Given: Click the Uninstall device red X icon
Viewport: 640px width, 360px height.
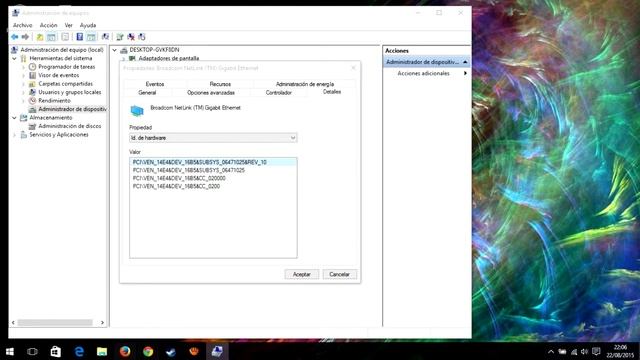Looking at the screenshot, I should point(131,37).
